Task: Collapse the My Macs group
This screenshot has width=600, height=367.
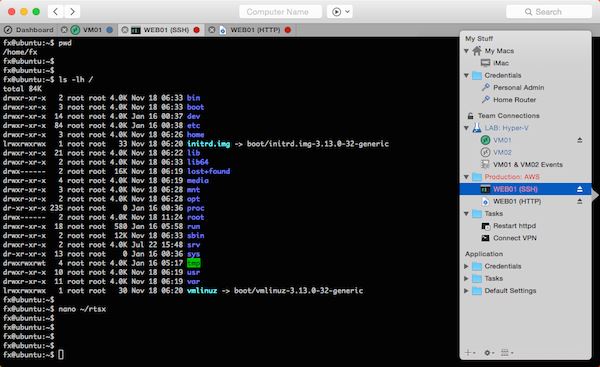Action: (466, 51)
